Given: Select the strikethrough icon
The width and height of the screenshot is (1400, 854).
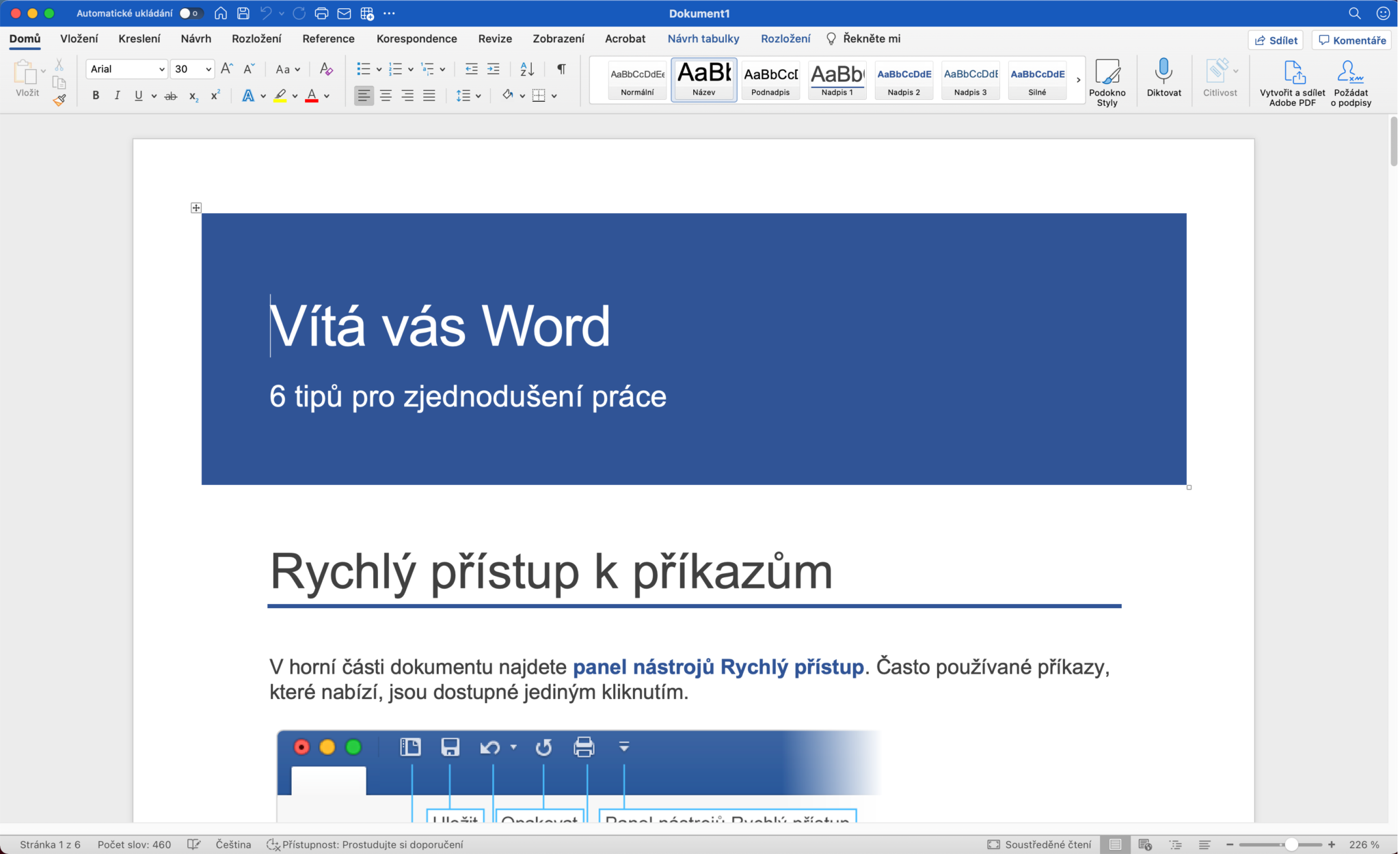Looking at the screenshot, I should [171, 96].
